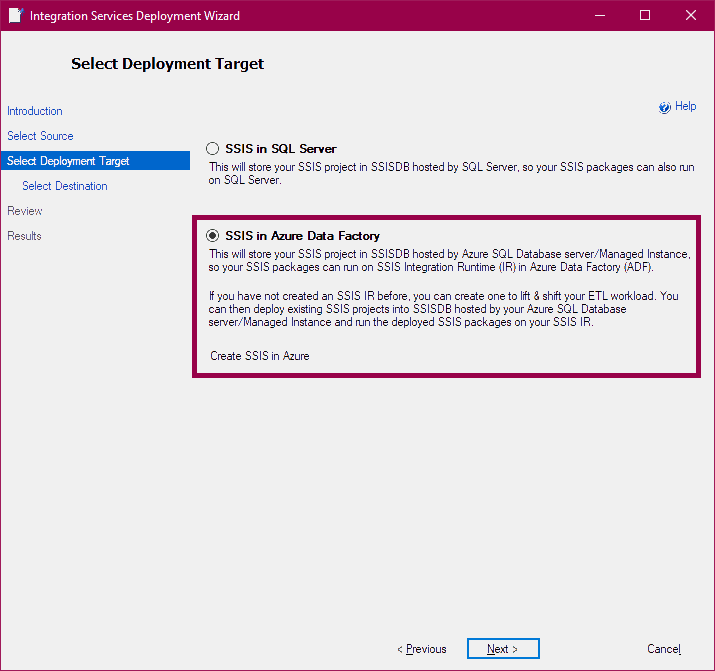The height and width of the screenshot is (671, 715).
Task: Click the blue Help question mark icon
Action: point(665,107)
